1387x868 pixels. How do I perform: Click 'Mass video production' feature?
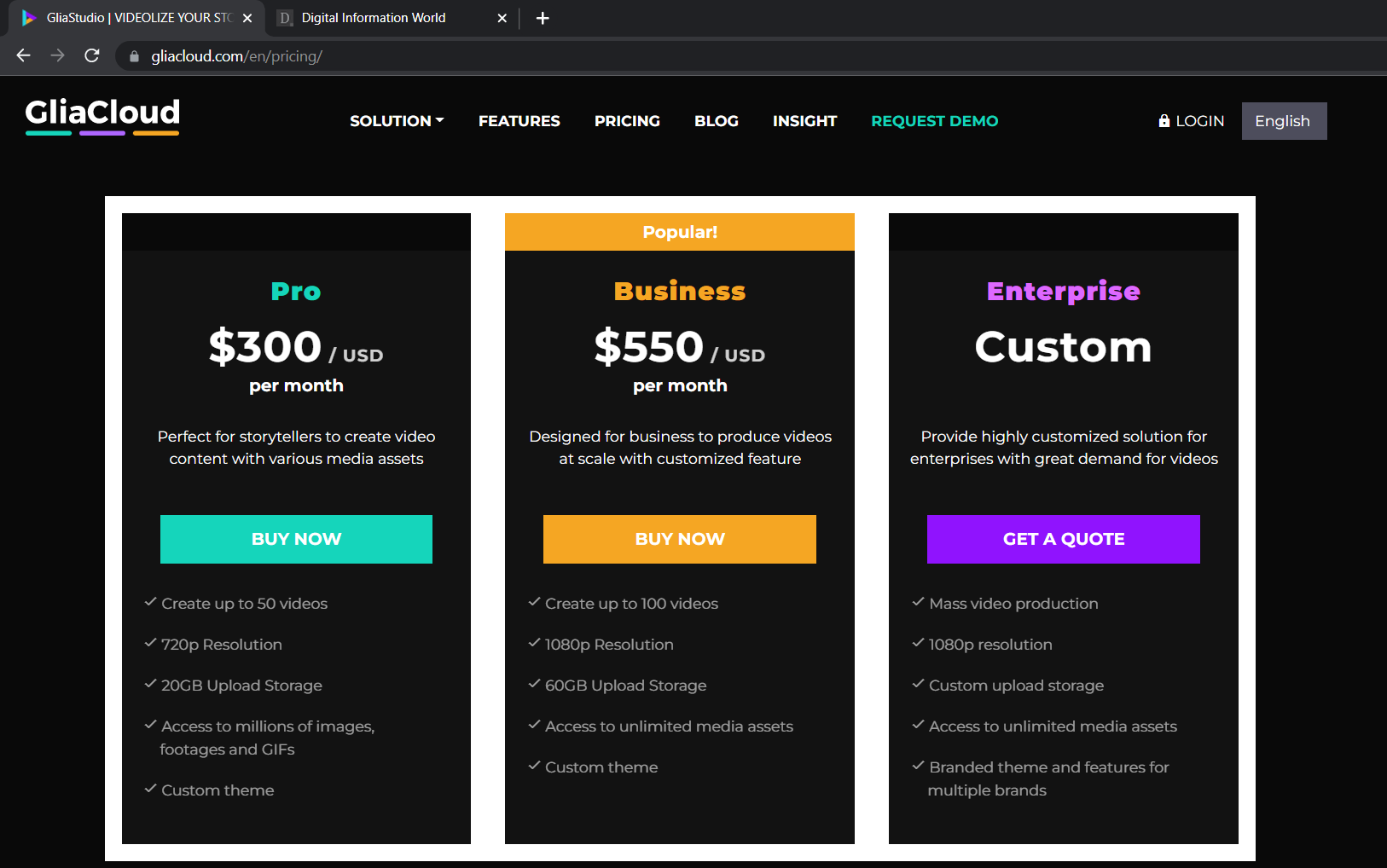(1013, 604)
